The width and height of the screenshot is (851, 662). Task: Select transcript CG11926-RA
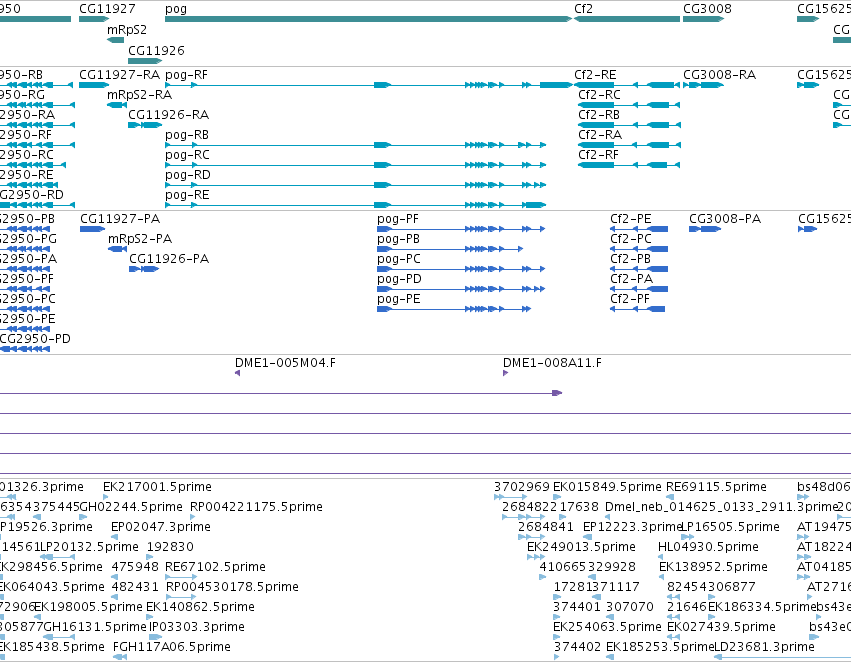[x=145, y=125]
